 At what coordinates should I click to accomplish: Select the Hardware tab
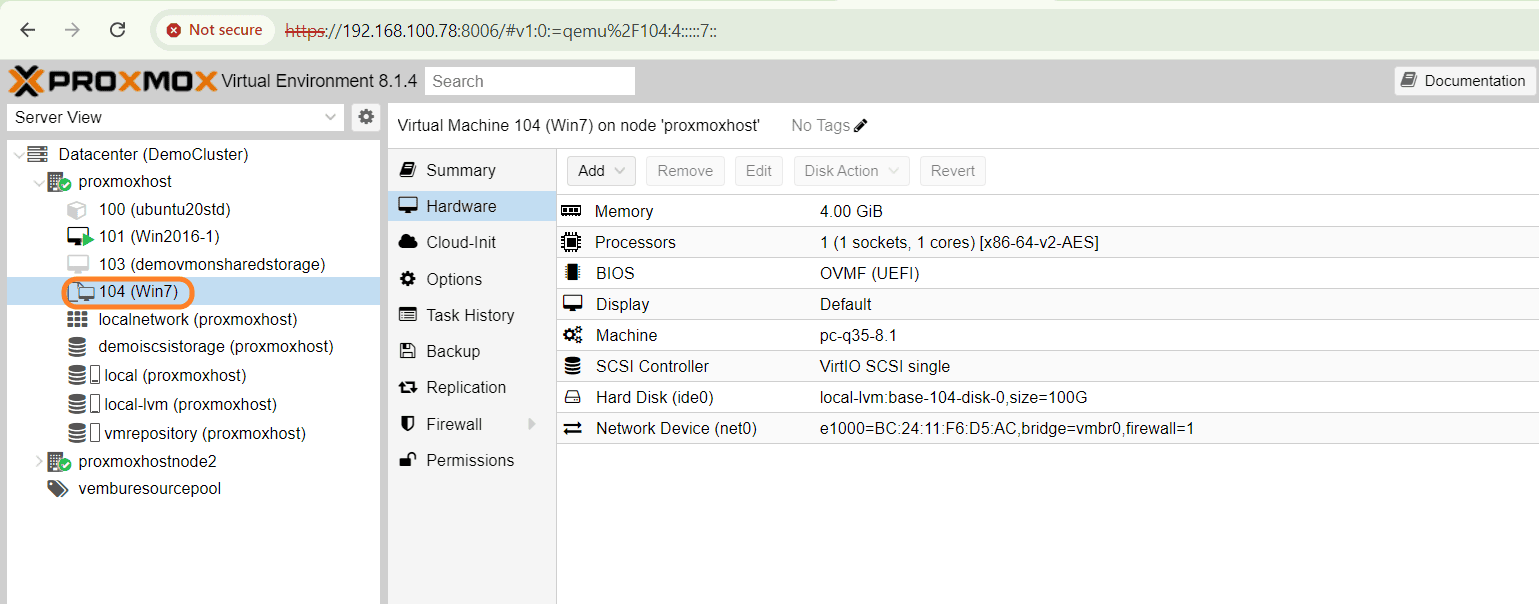pyautogui.click(x=472, y=206)
